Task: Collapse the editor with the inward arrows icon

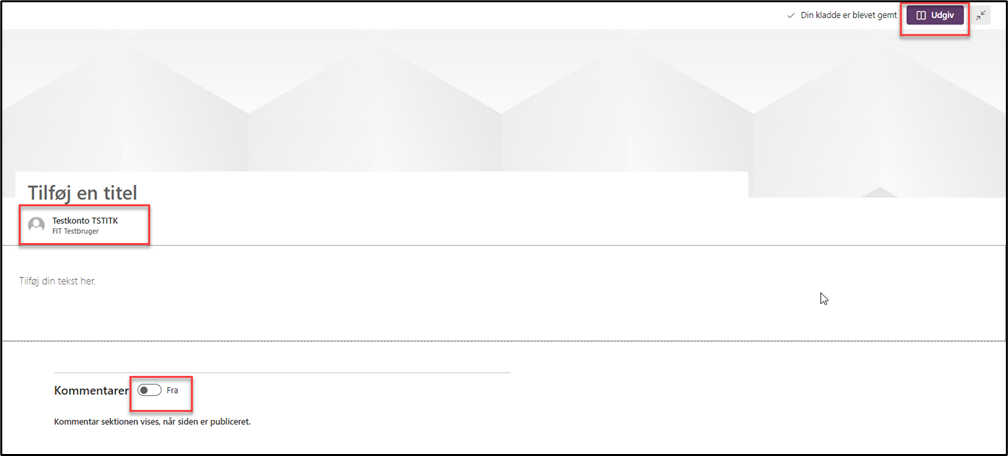Action: [980, 15]
